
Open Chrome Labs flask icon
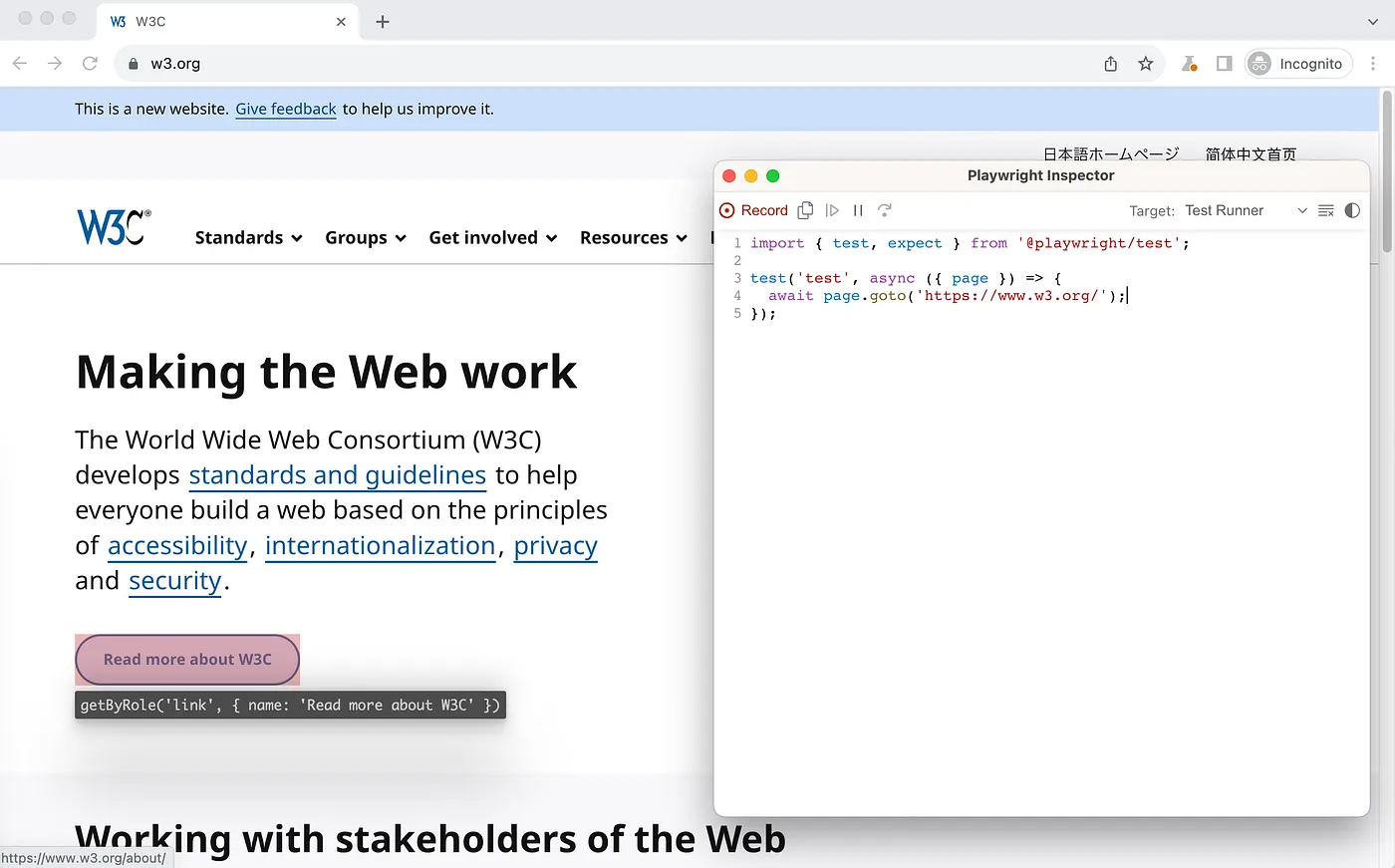pos(1189,64)
